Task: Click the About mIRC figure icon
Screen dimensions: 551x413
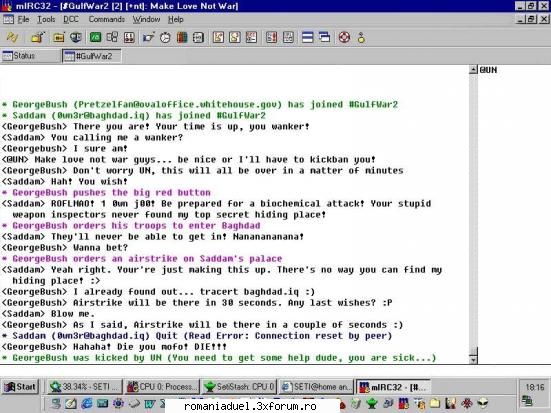Action: [x=361, y=37]
